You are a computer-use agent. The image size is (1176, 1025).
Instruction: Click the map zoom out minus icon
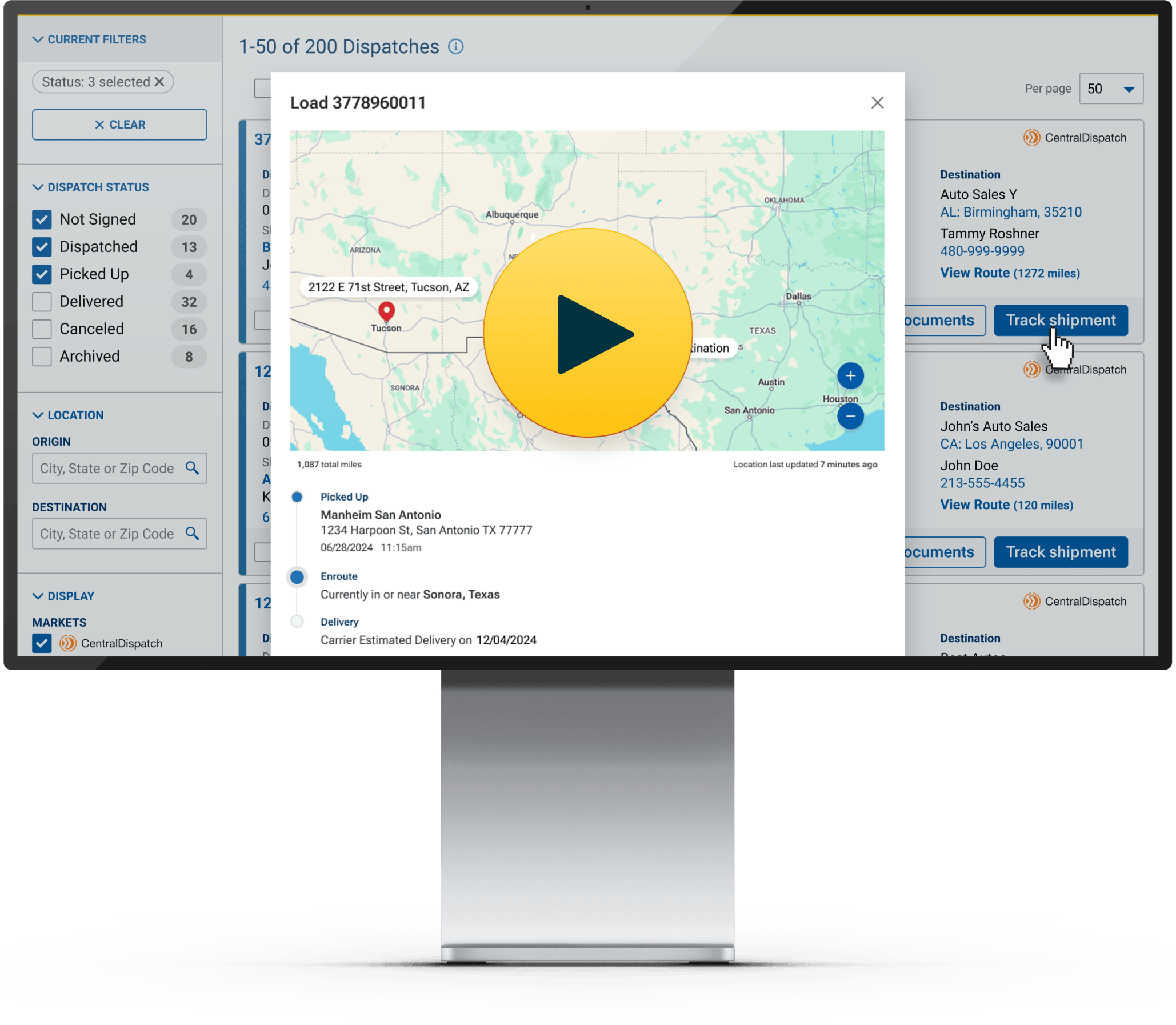[x=850, y=416]
